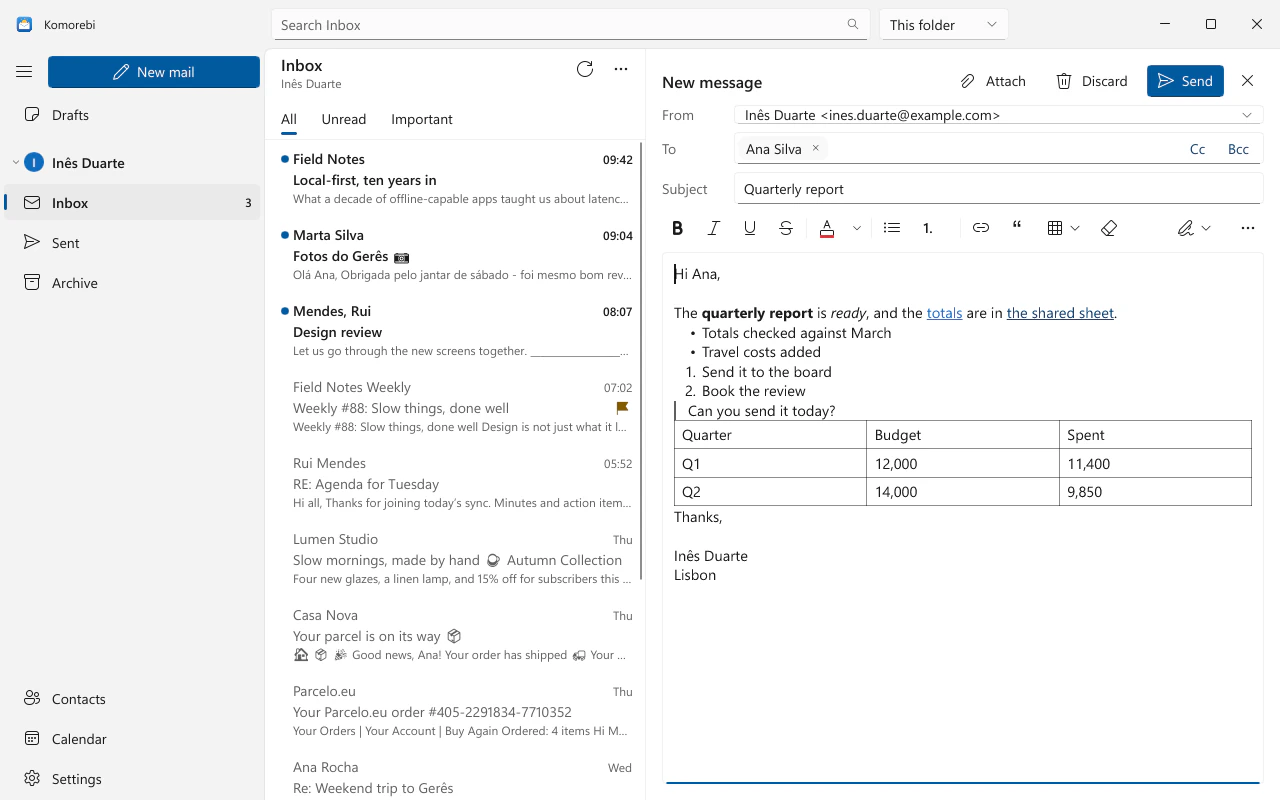Image resolution: width=1280 pixels, height=800 pixels.
Task: Clear formatting with the eraser icon
Action: coord(1108,228)
